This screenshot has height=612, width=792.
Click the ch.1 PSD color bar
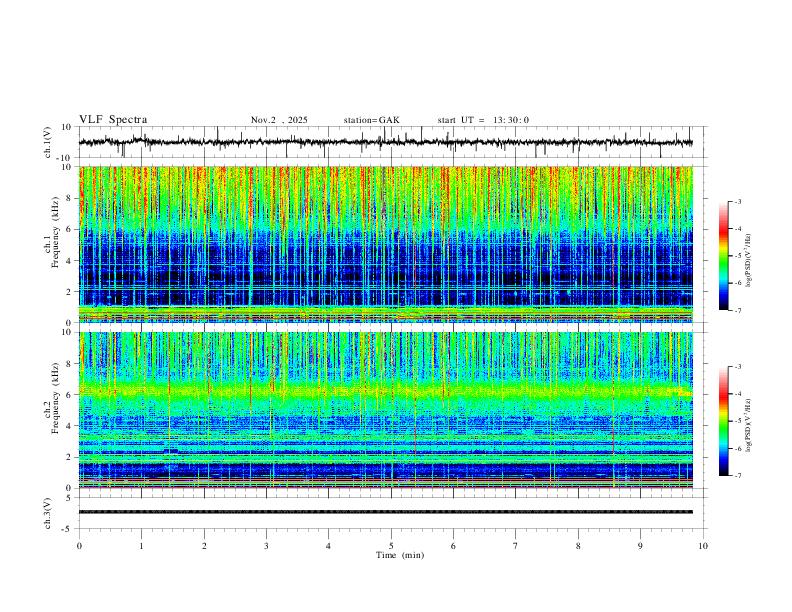(723, 256)
